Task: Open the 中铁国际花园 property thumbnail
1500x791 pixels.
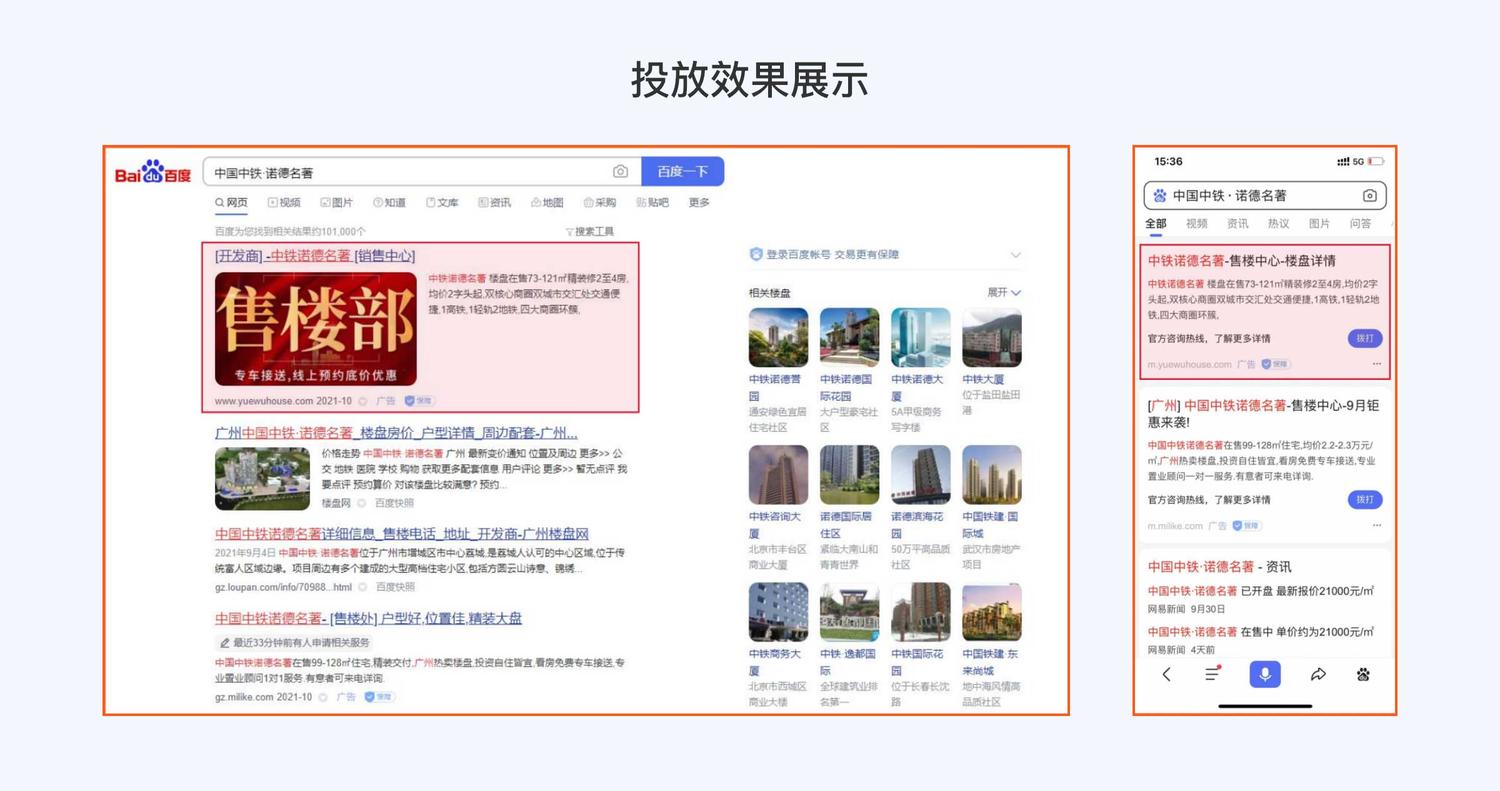Action: coord(921,612)
